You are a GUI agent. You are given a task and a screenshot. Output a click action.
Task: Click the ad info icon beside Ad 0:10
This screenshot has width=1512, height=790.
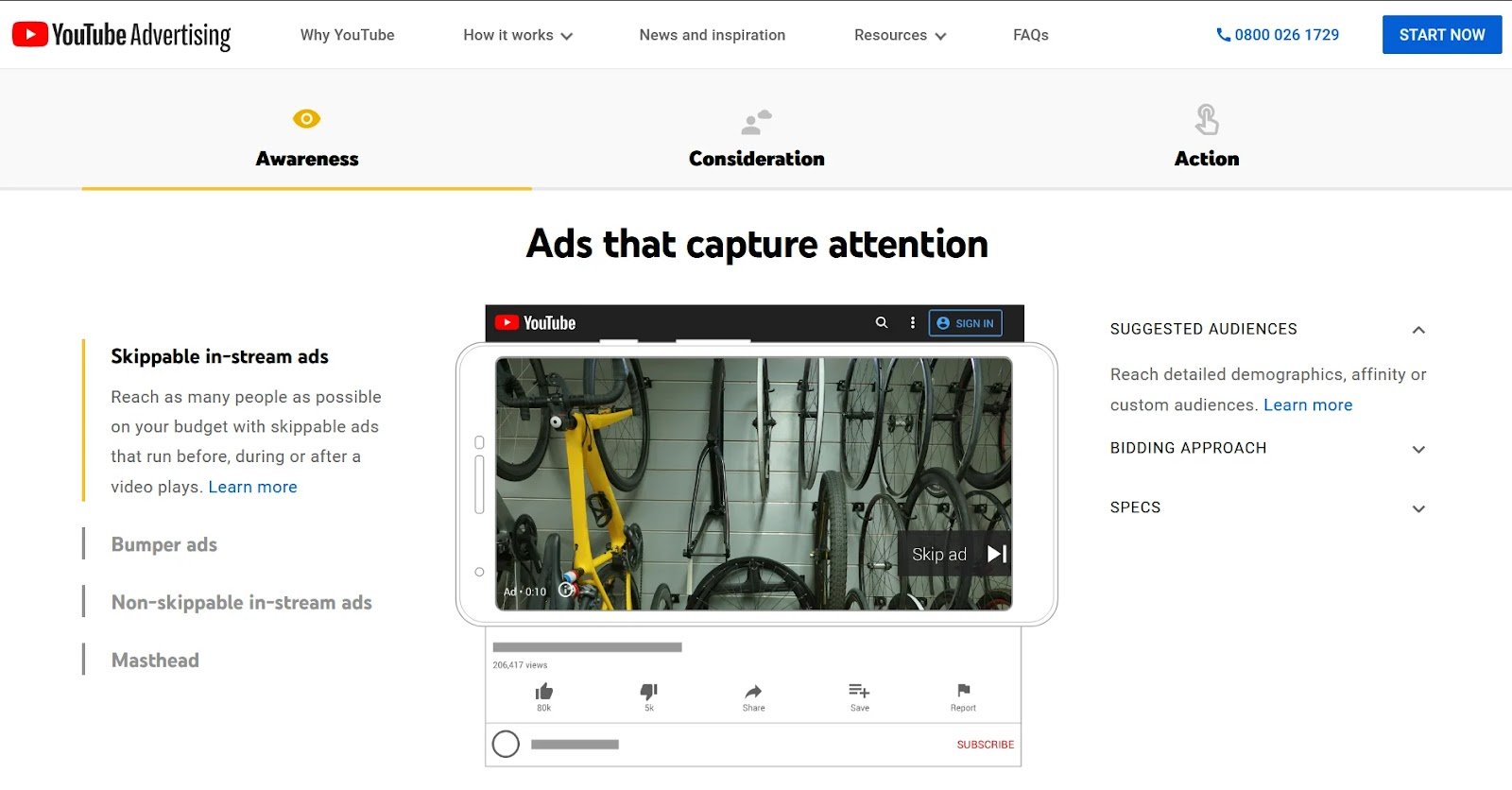click(566, 590)
